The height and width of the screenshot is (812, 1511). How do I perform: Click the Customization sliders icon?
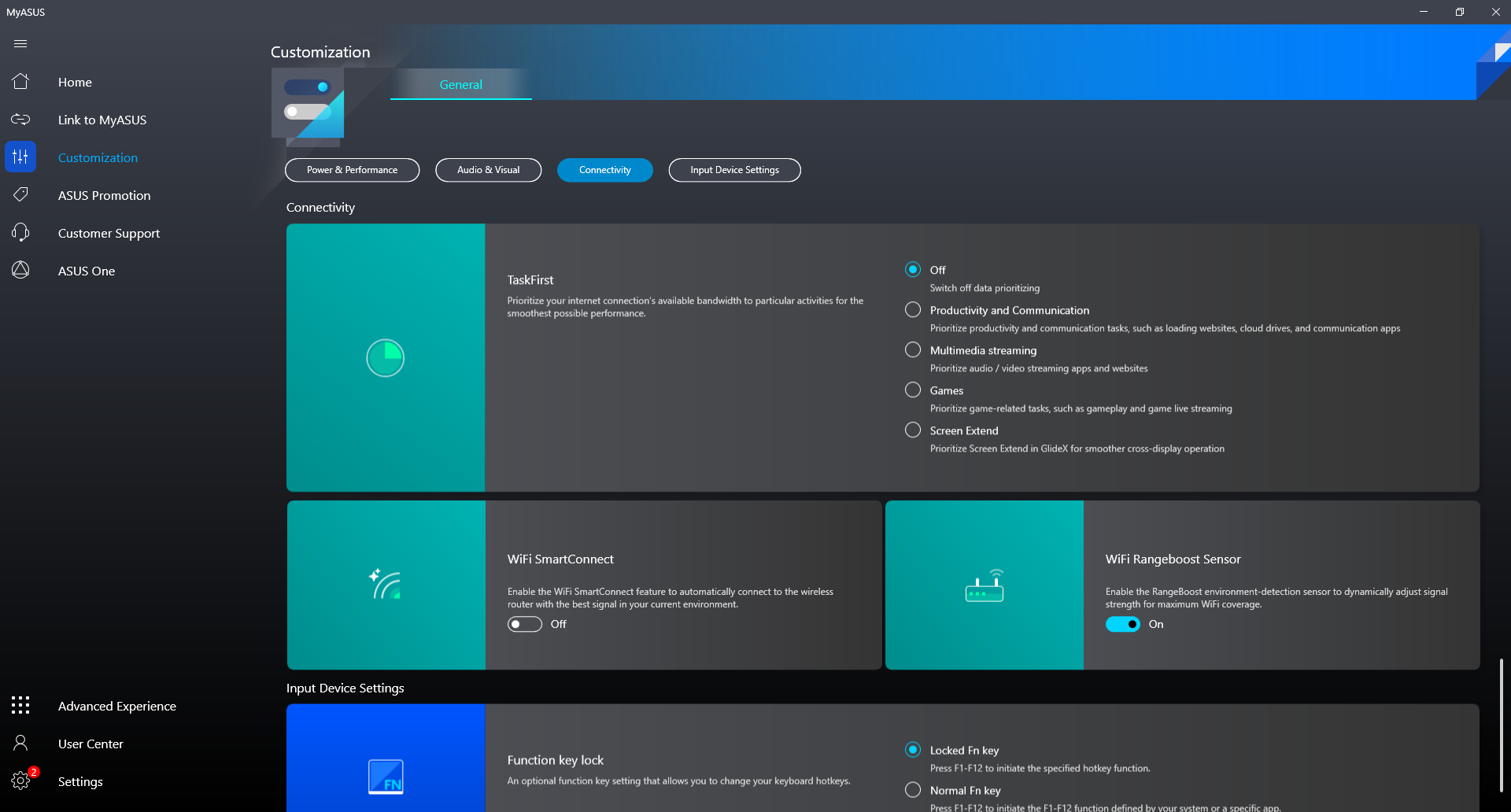click(20, 157)
